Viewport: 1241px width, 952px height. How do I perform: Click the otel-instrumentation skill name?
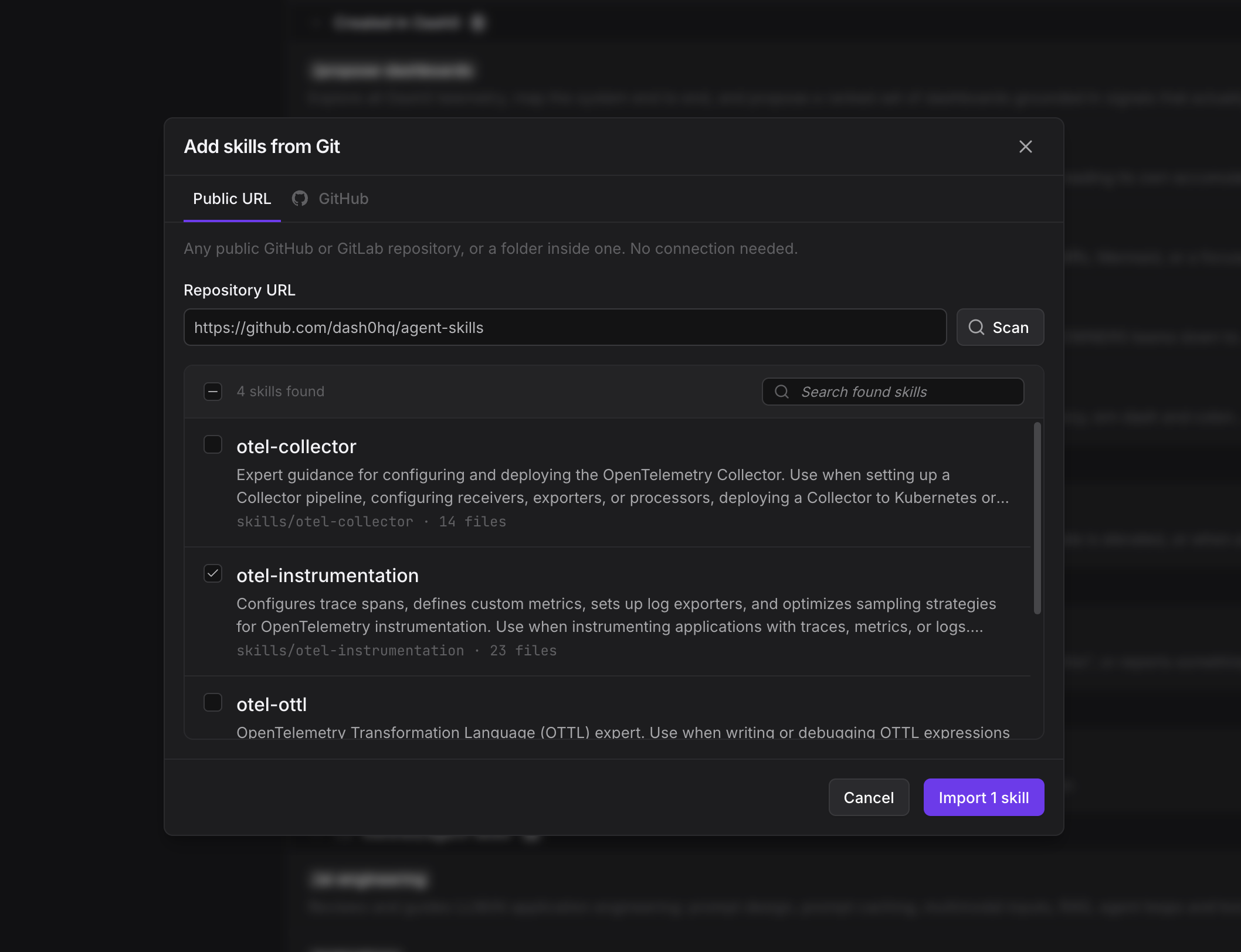click(x=327, y=576)
